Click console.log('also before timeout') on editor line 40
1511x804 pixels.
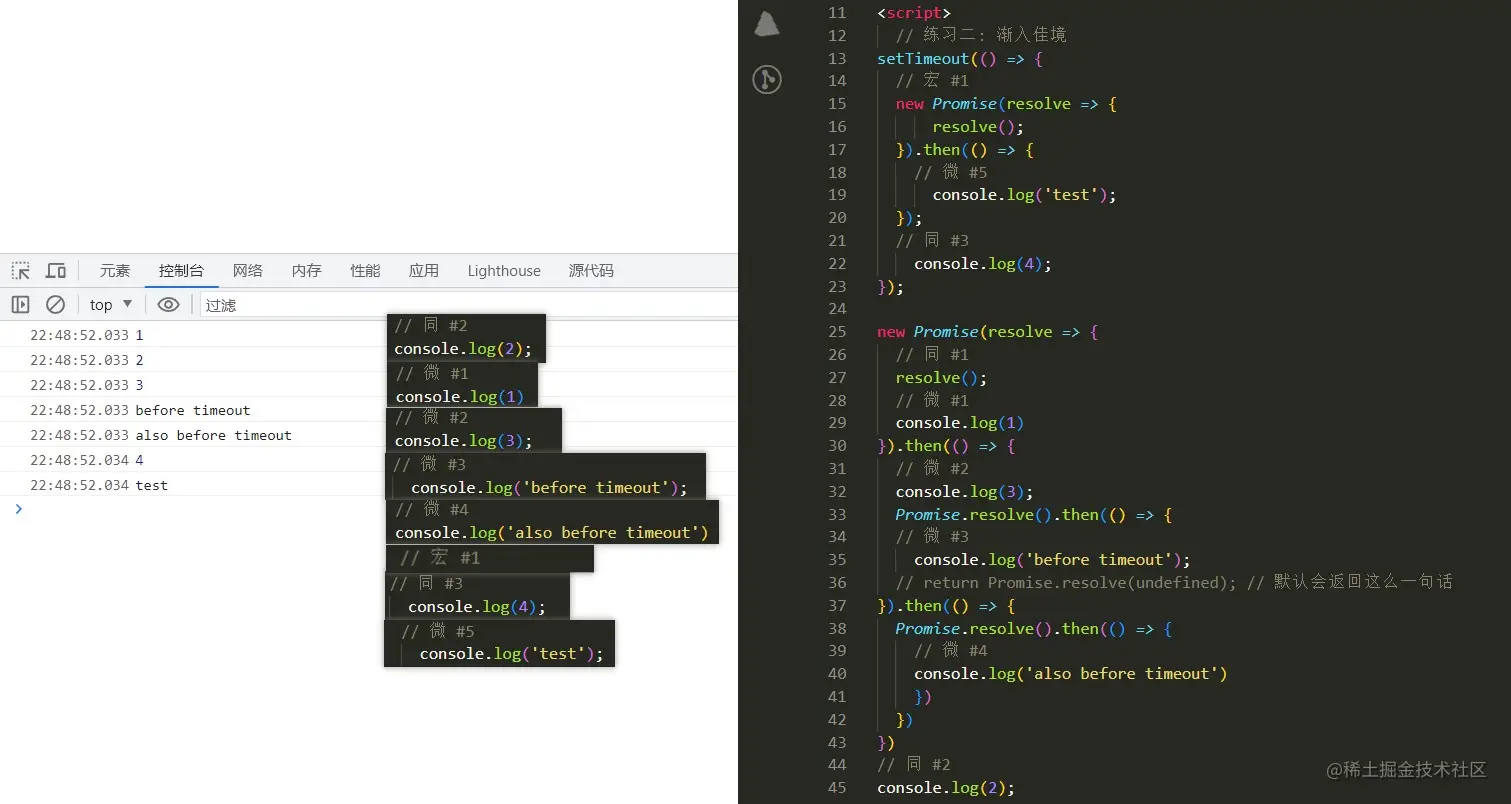pyautogui.click(x=1071, y=674)
